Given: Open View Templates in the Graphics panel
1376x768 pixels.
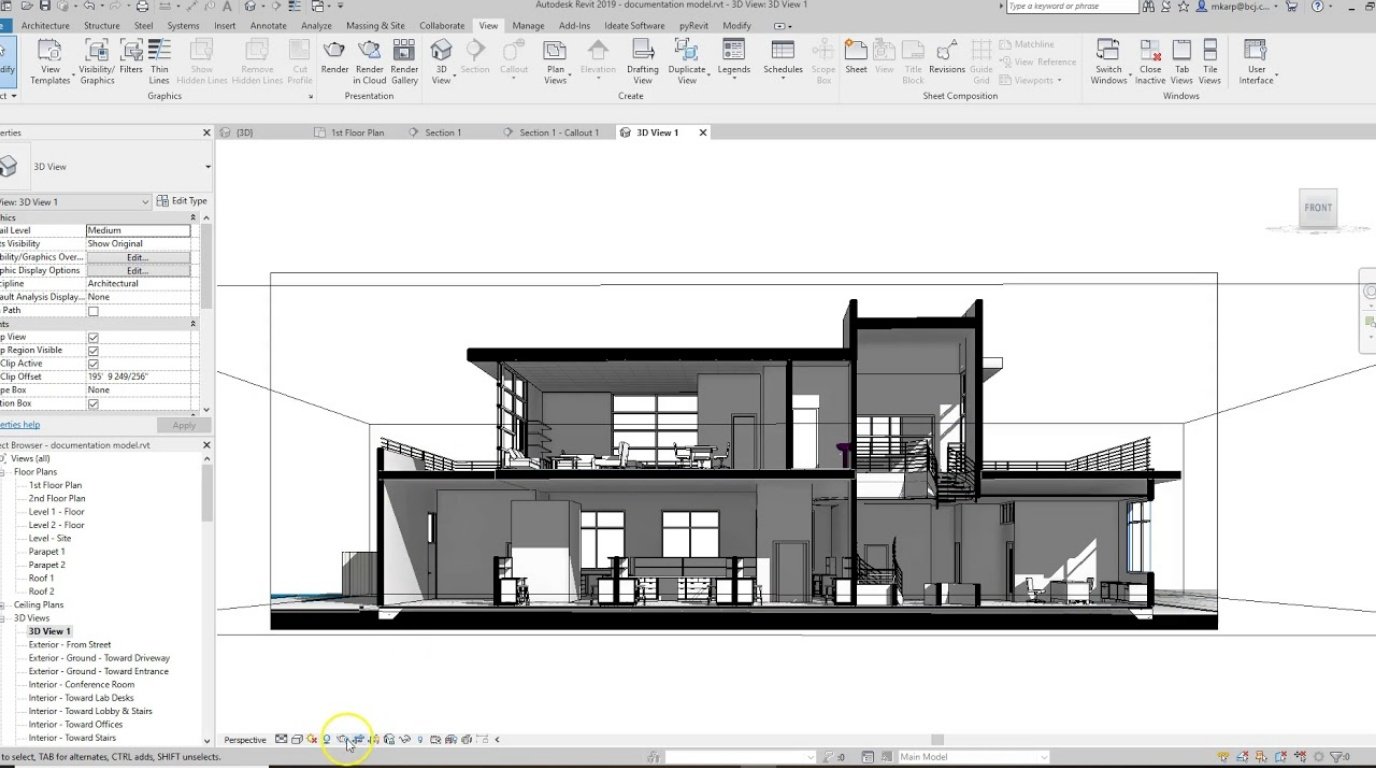Looking at the screenshot, I should (x=49, y=61).
